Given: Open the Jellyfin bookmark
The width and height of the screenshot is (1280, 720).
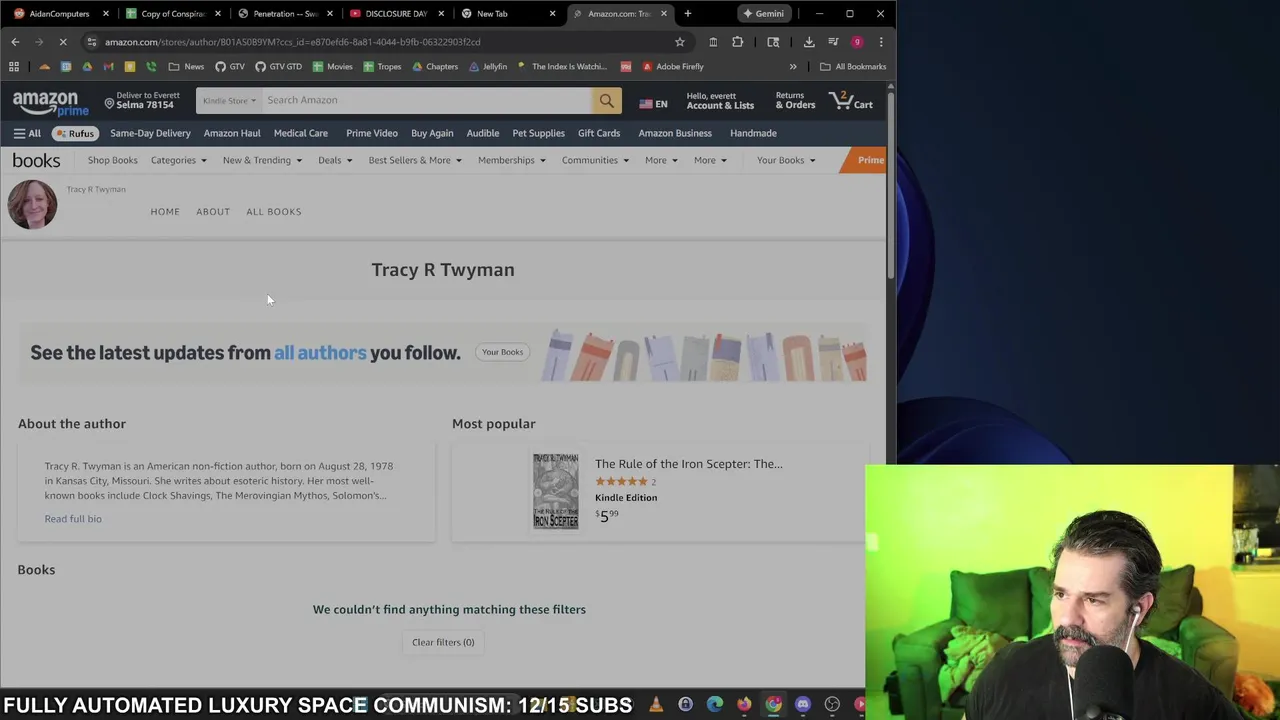Looking at the screenshot, I should tap(488, 67).
